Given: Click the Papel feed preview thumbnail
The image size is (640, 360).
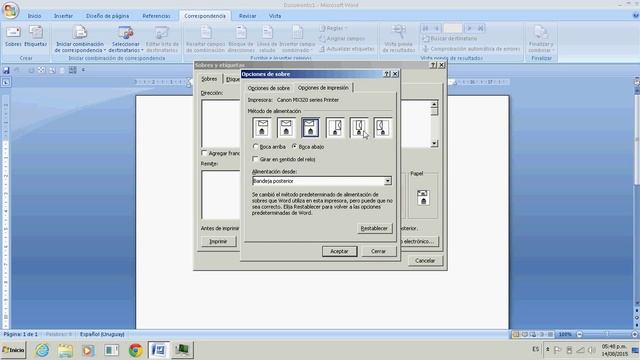Looking at the screenshot, I should tap(423, 198).
